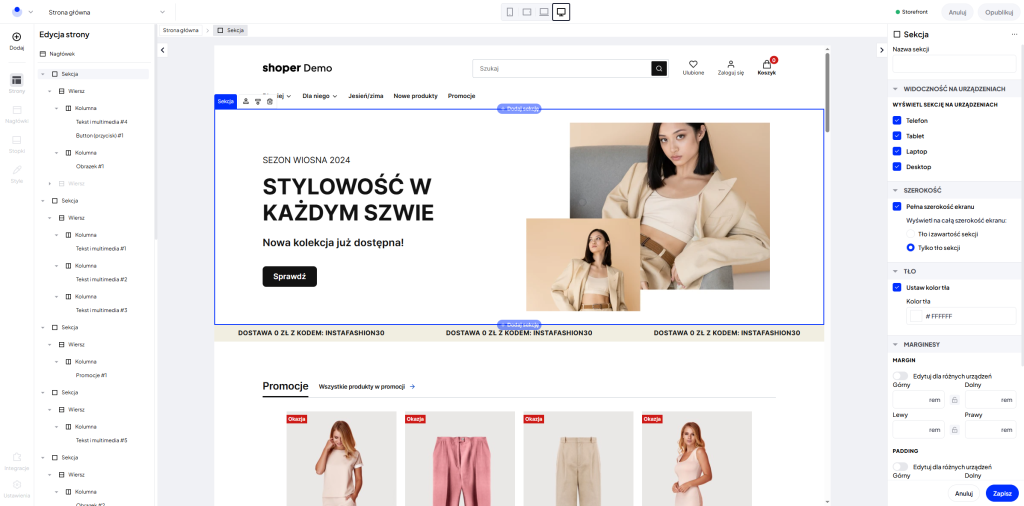Select the Tło i zawartość sekcji option
The image size is (1024, 506).
pos(911,233)
